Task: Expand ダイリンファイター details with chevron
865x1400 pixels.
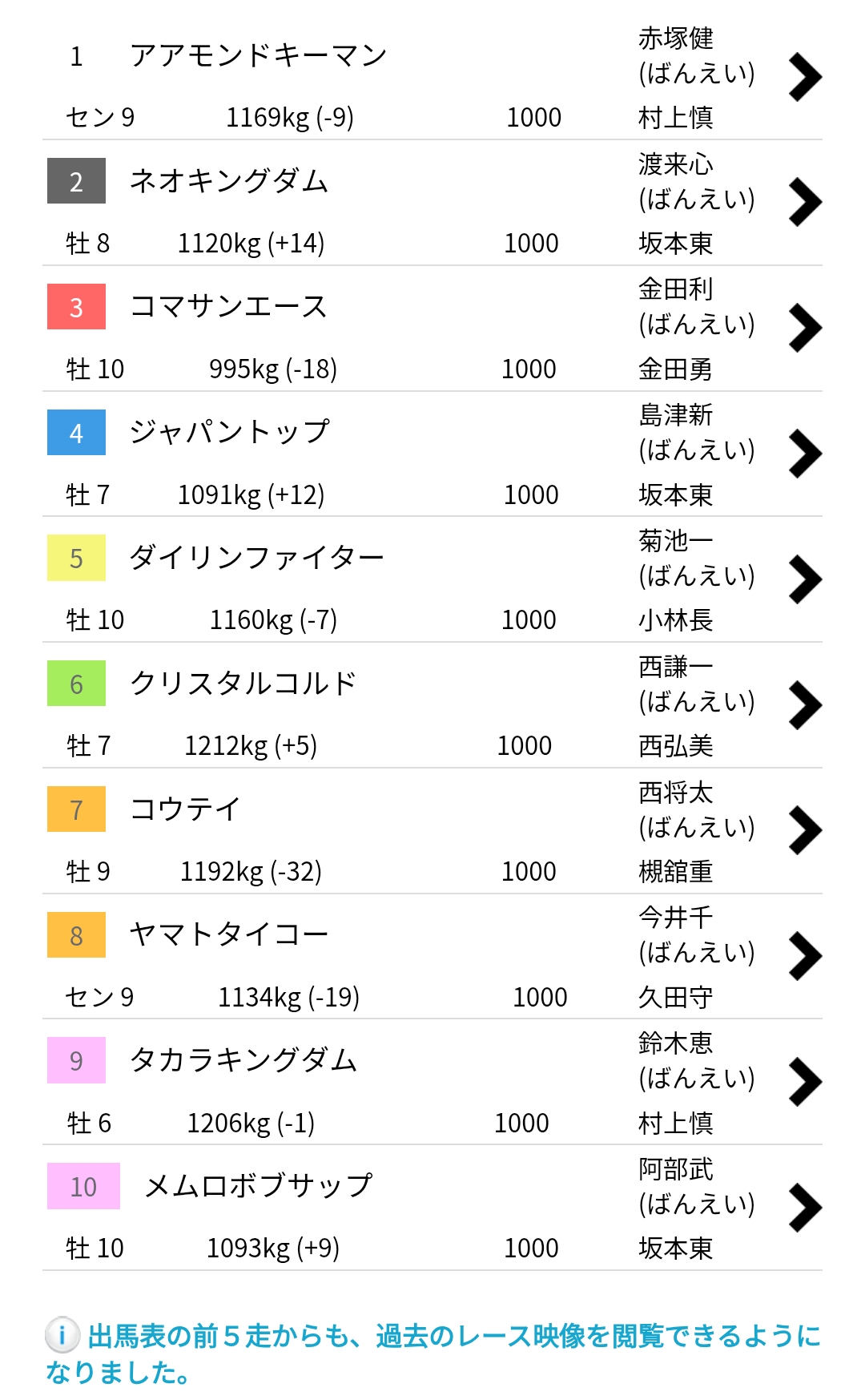Action: [x=805, y=579]
